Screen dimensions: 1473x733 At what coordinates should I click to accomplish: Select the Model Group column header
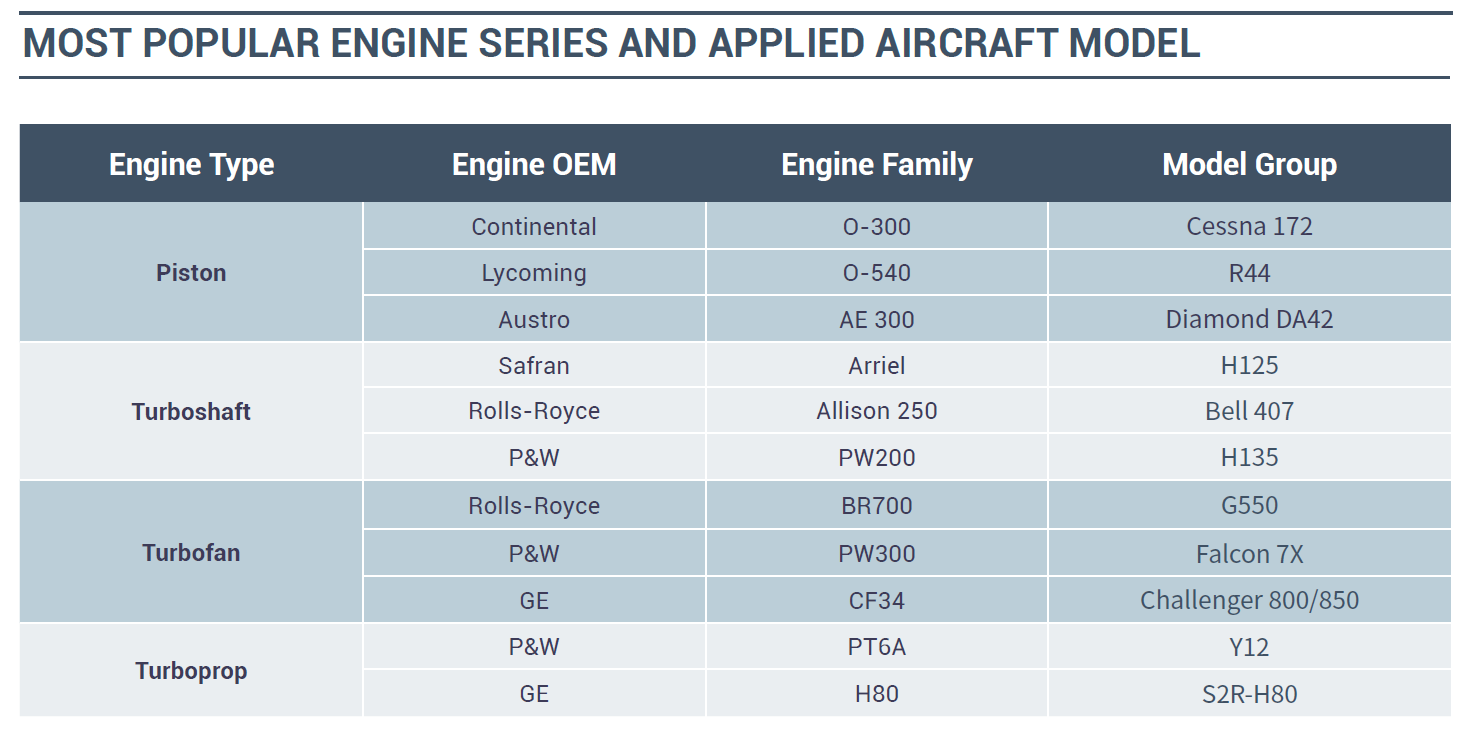point(1249,164)
